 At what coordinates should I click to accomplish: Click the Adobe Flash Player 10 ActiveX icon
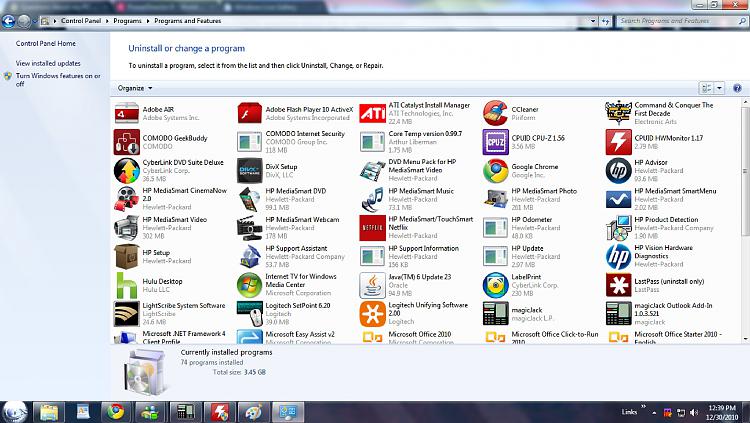[x=250, y=113]
